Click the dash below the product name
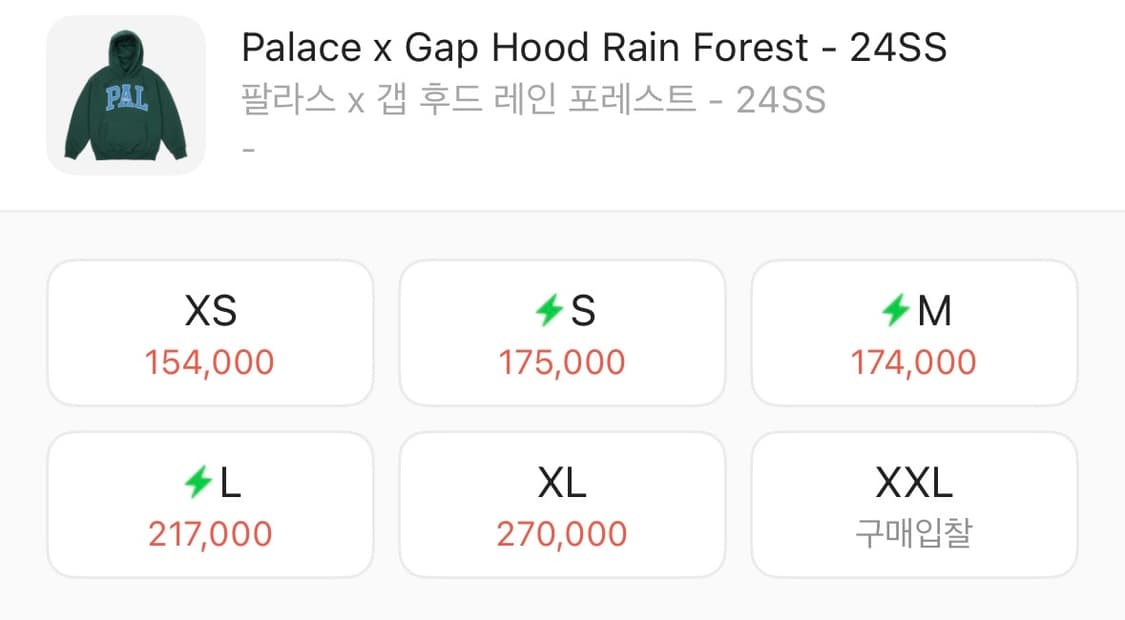Image resolution: width=1125 pixels, height=620 pixels. coord(249,150)
